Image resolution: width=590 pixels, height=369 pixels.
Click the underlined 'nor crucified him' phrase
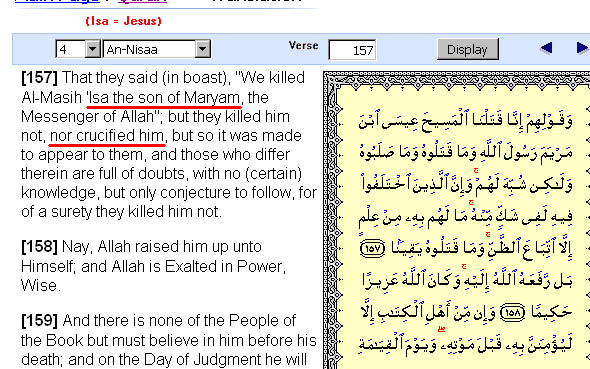tap(107, 136)
